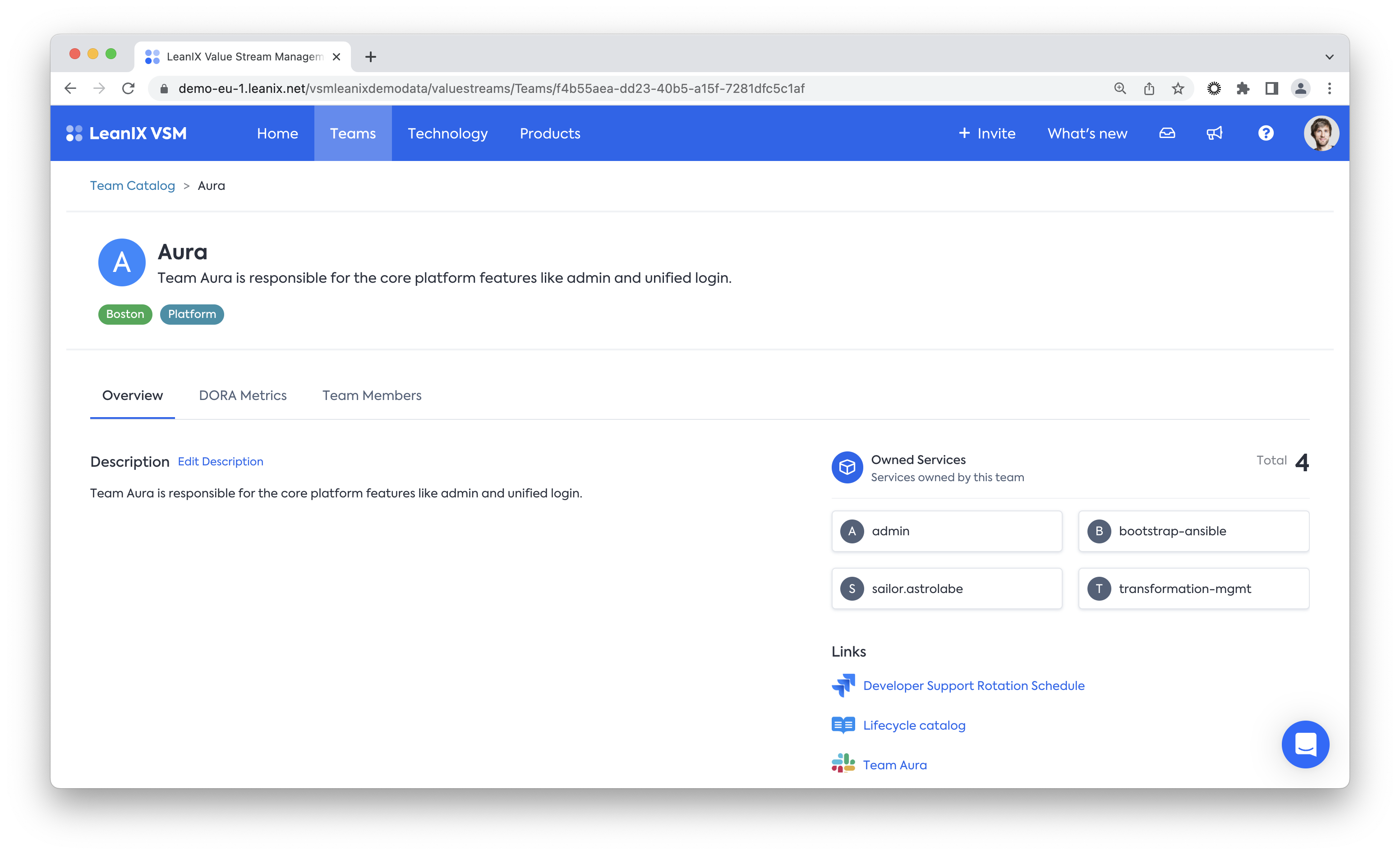Bookmark page with the star icon
This screenshot has height=855, width=1400.
[x=1178, y=89]
